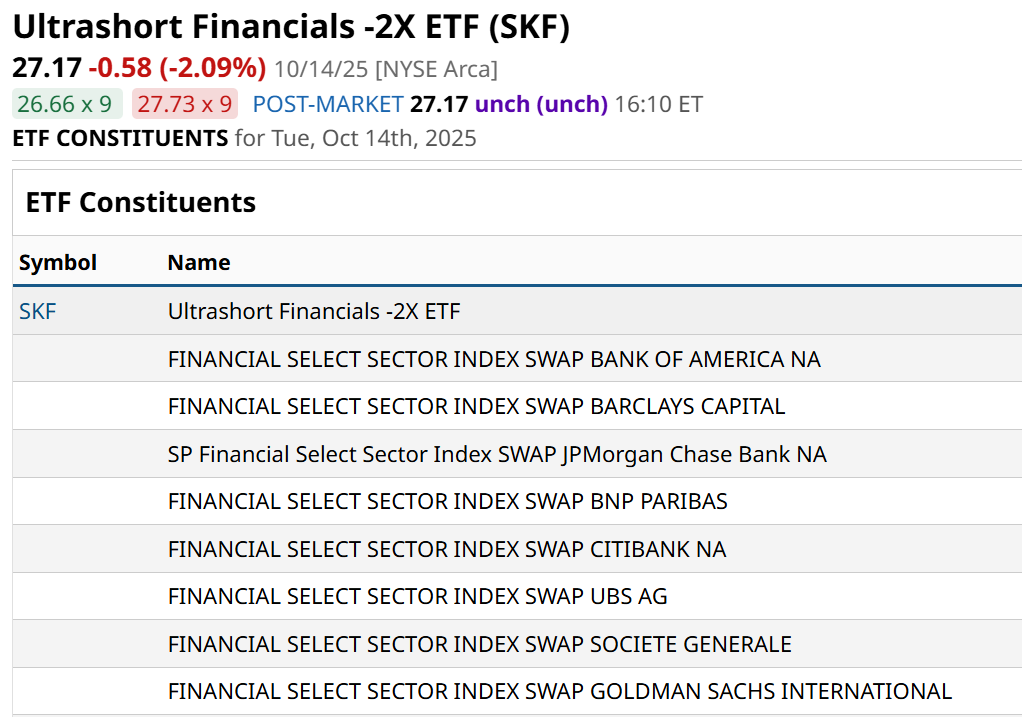This screenshot has height=717, width=1022.
Task: Select the JPMorgan Chase Bank NA swap row
Action: 497,454
